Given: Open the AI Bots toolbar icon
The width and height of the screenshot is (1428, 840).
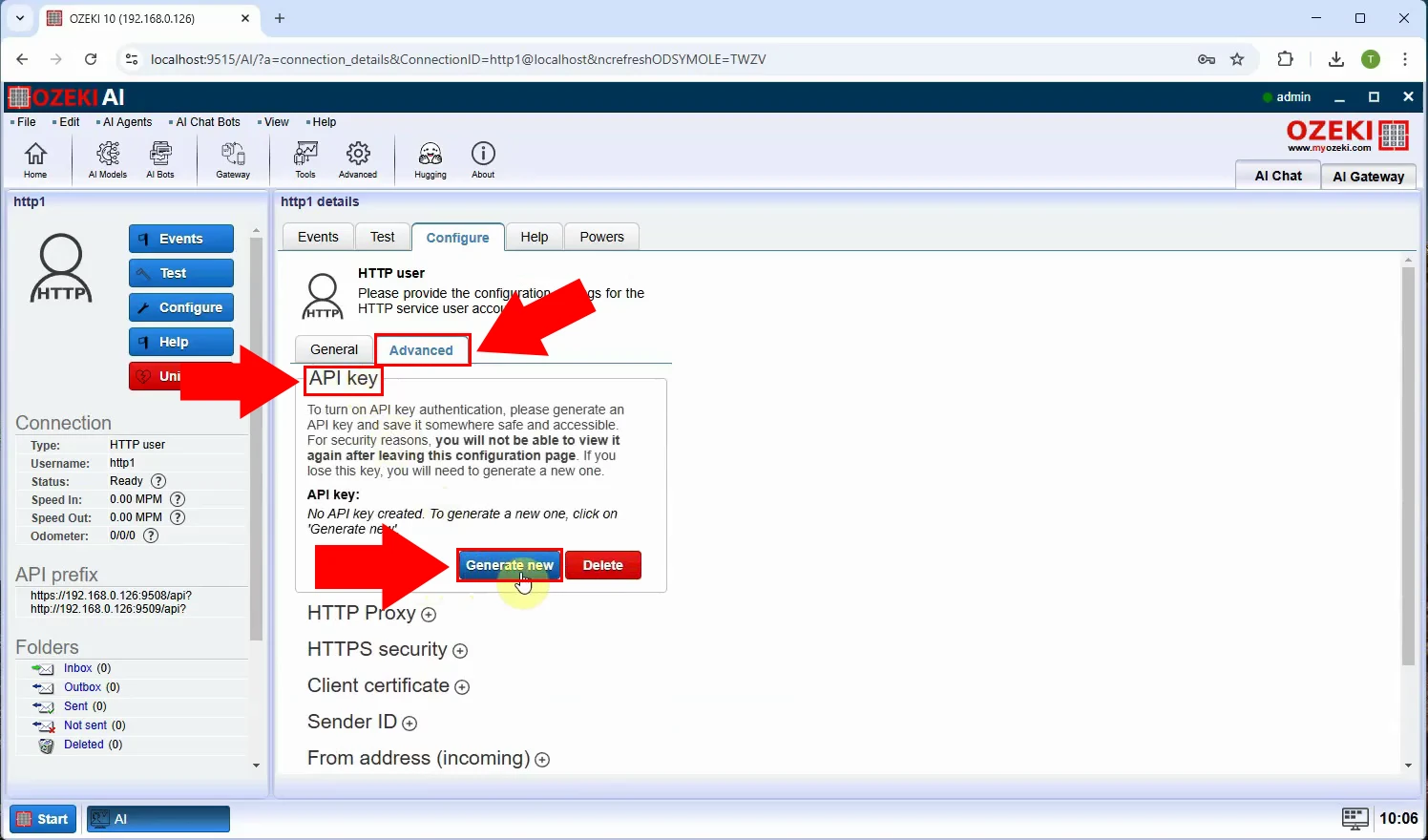Looking at the screenshot, I should click(x=160, y=159).
